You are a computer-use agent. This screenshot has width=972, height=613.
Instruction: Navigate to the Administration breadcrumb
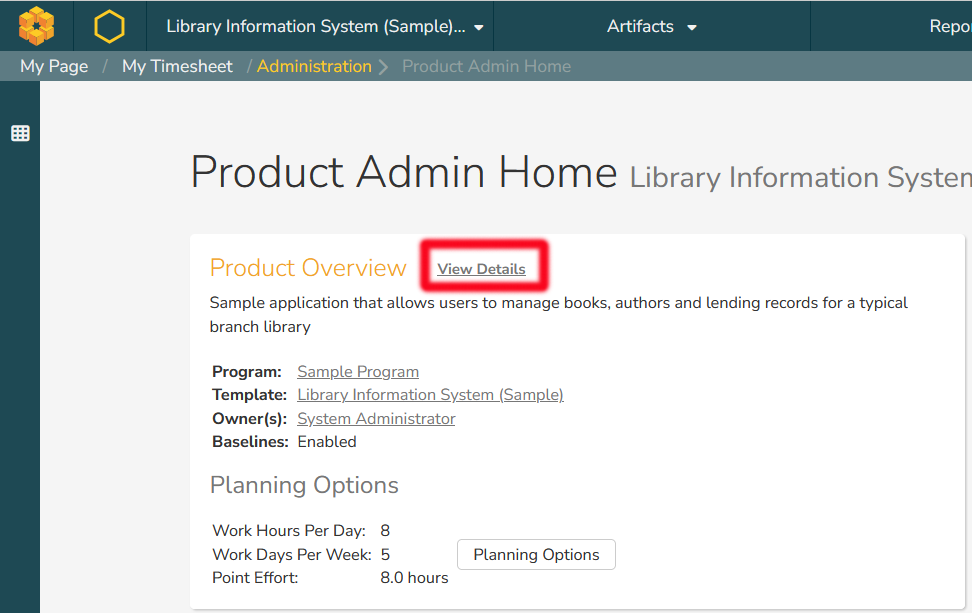point(314,66)
